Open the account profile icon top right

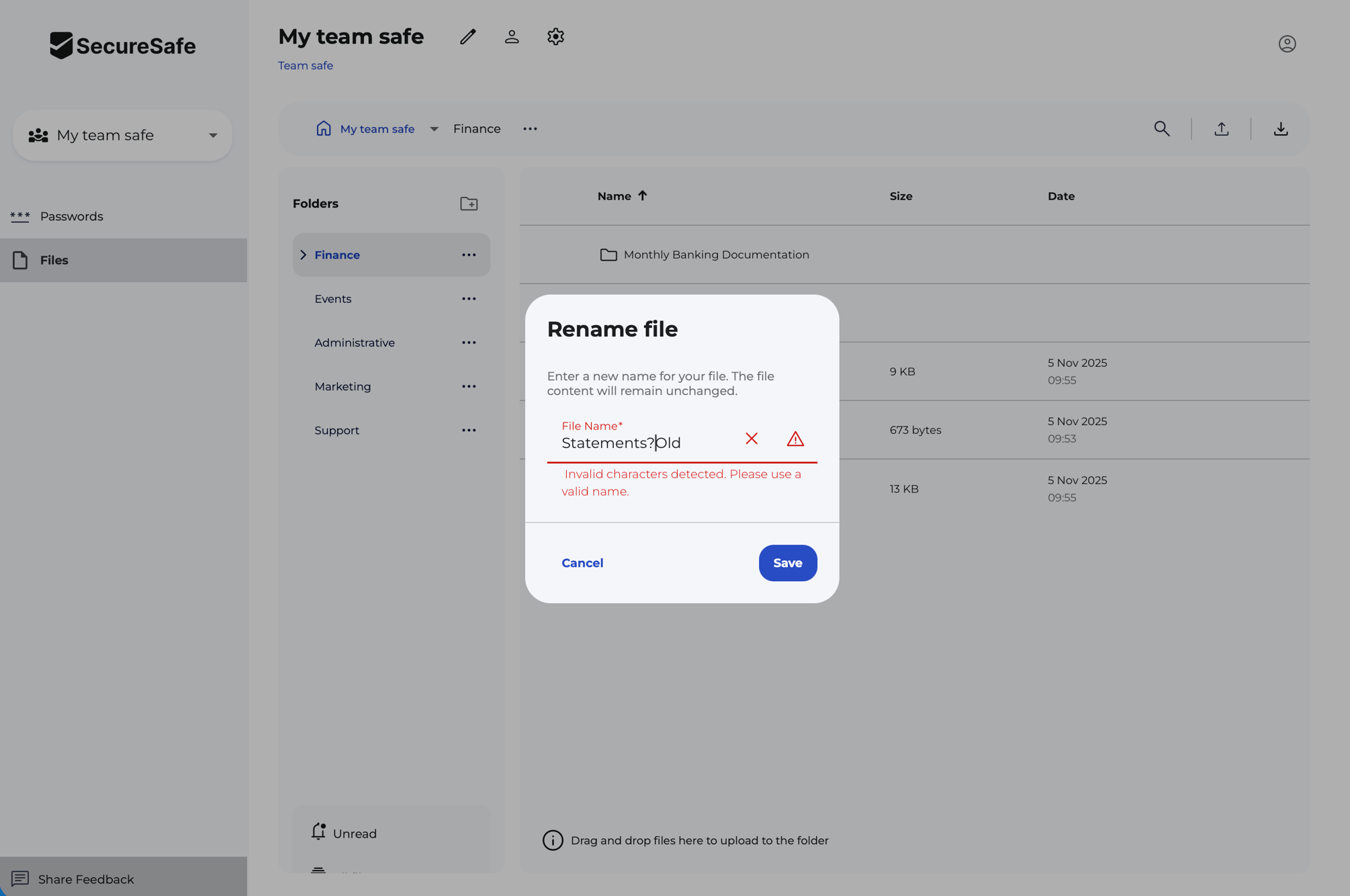coord(1288,44)
